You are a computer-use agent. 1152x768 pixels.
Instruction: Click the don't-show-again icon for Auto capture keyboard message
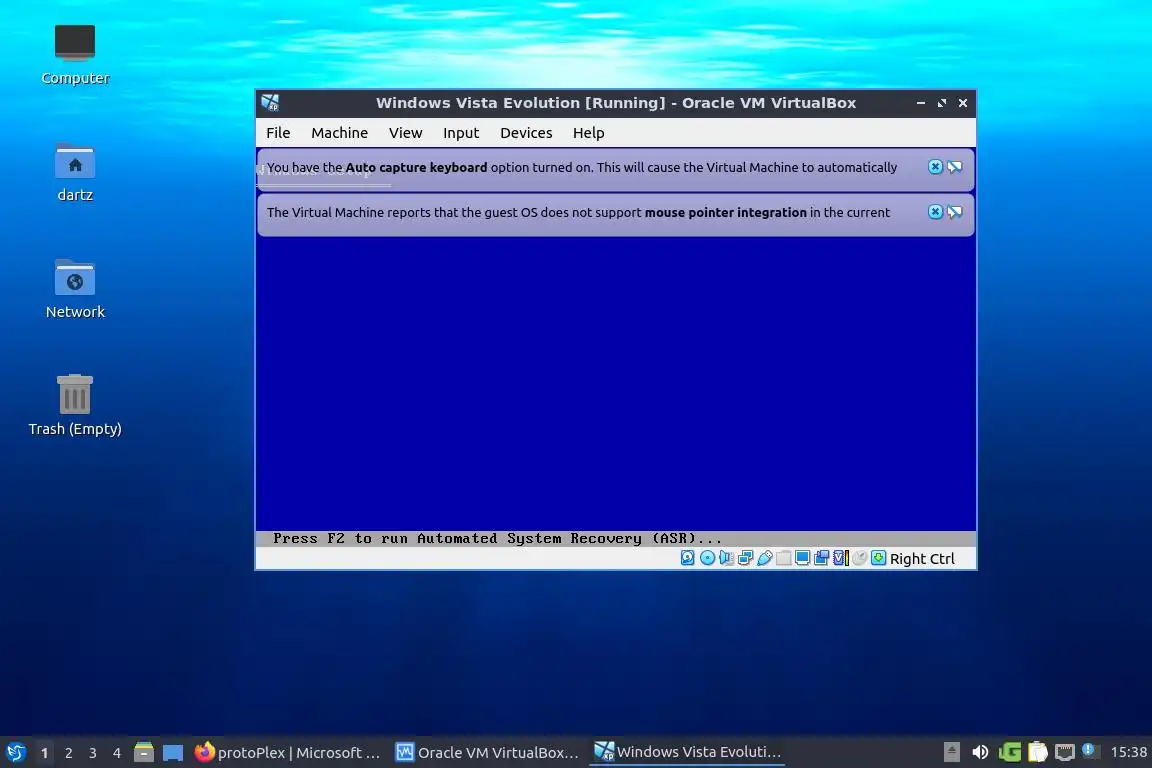955,167
